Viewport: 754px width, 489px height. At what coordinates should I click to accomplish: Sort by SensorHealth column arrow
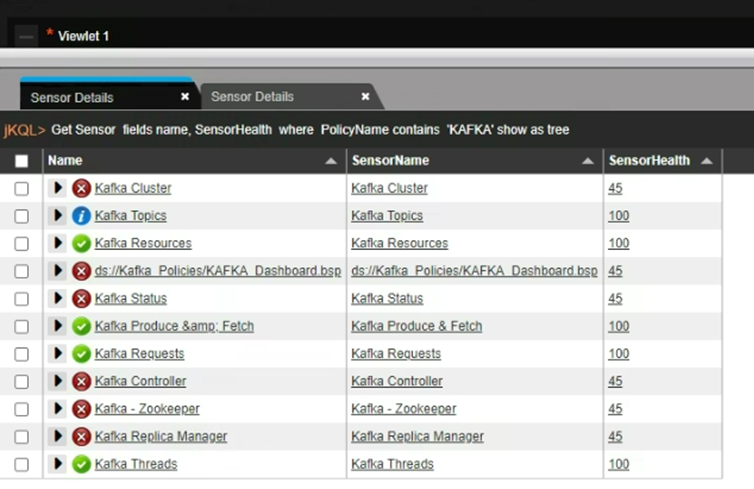(x=706, y=161)
